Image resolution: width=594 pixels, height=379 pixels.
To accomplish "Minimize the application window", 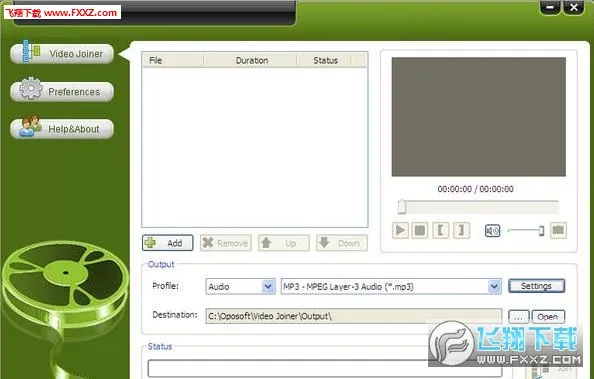I will pyautogui.click(x=550, y=7).
